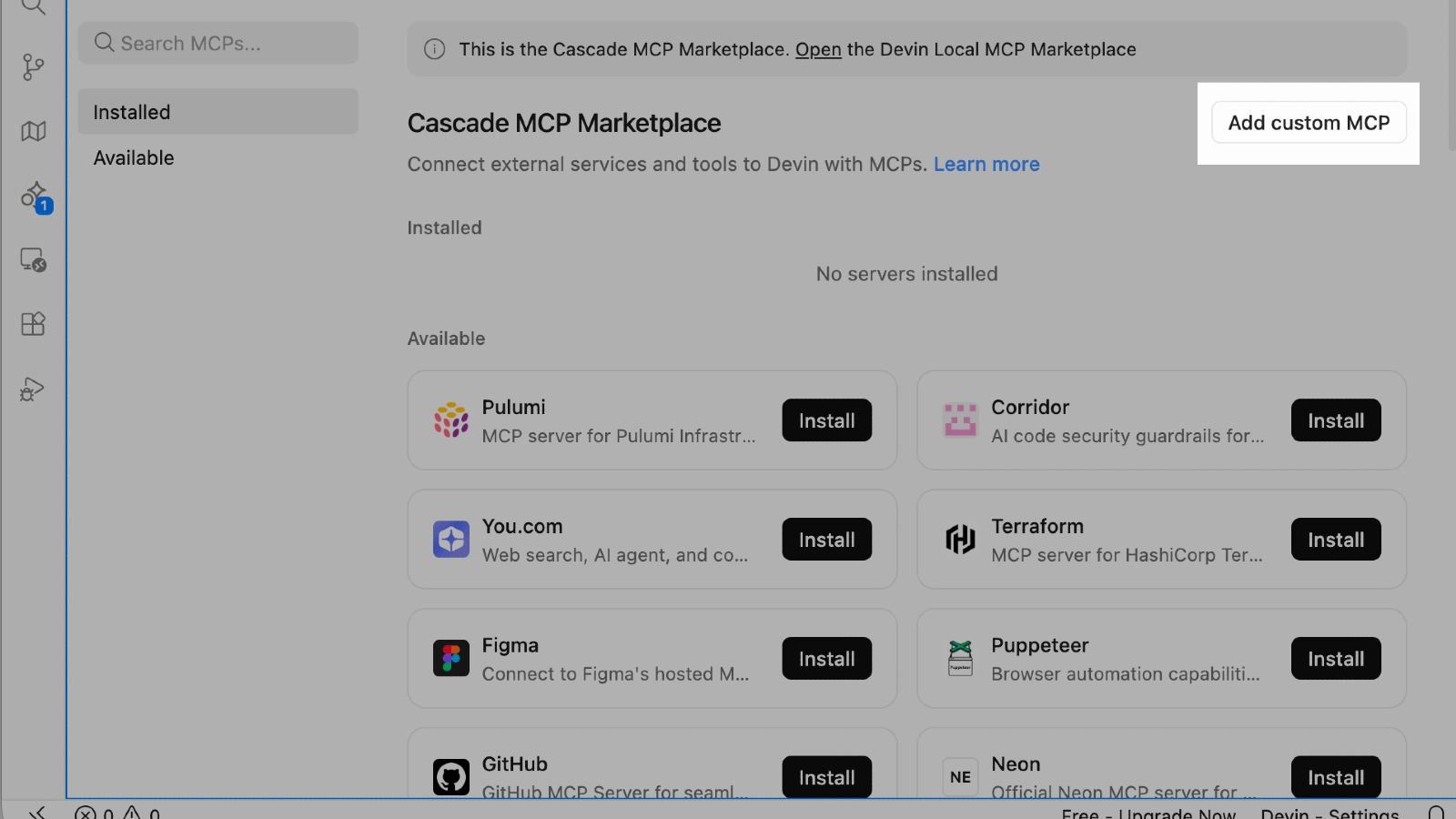1456x819 pixels.
Task: Click the GitHub logo icon
Action: pos(451,777)
